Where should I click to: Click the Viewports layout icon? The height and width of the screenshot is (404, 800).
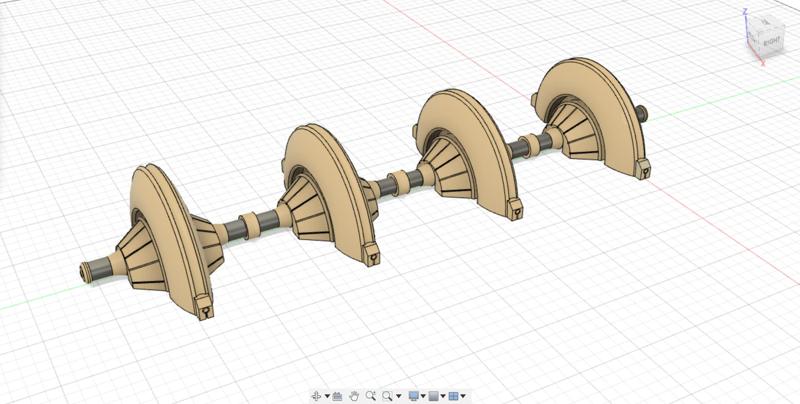coord(454,396)
